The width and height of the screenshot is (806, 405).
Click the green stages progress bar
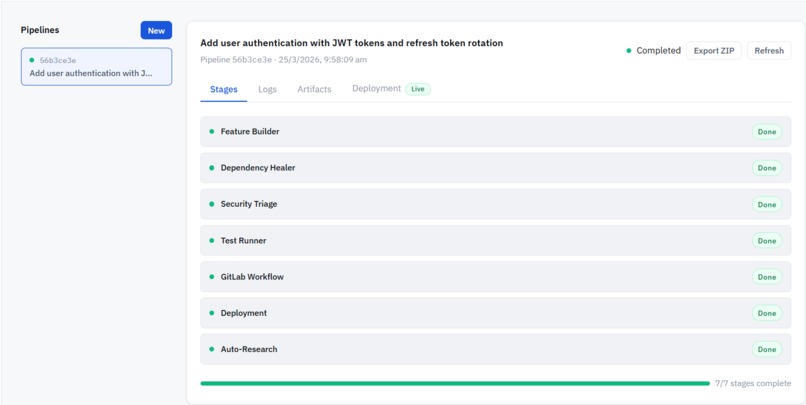point(455,383)
